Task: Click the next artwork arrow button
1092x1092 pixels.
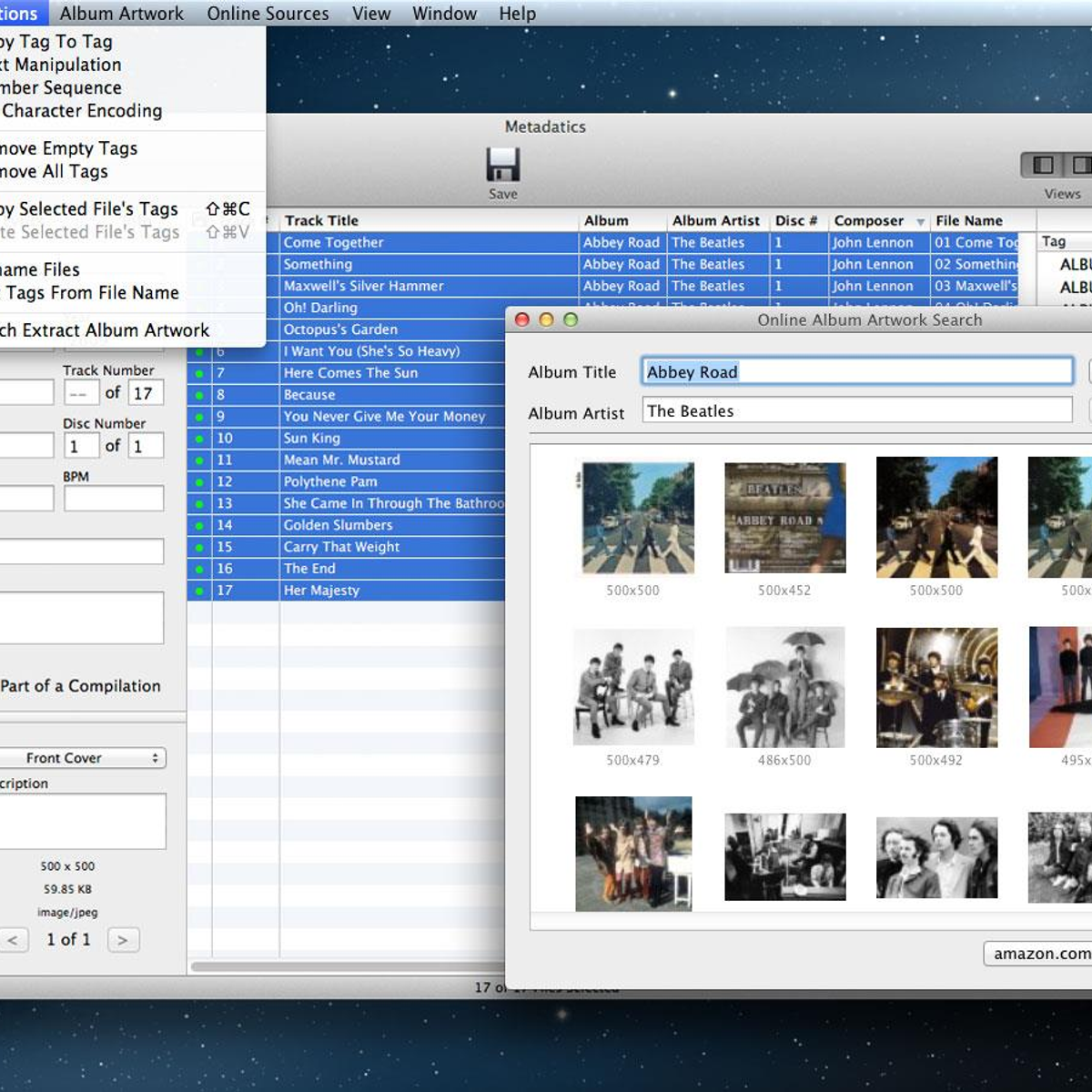Action: 122,939
